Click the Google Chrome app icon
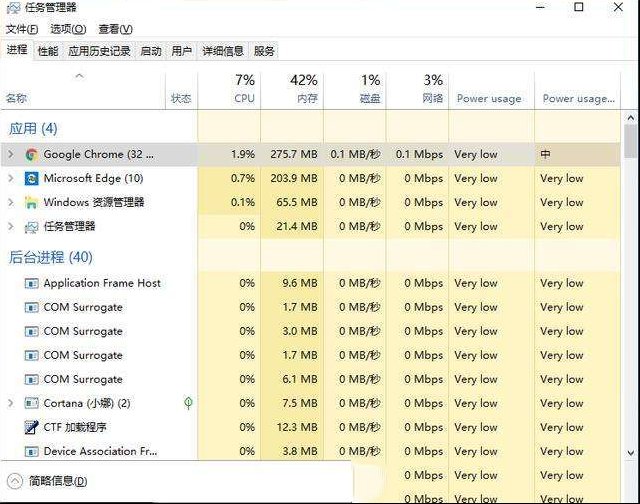The height and width of the screenshot is (504, 640). click(31, 155)
